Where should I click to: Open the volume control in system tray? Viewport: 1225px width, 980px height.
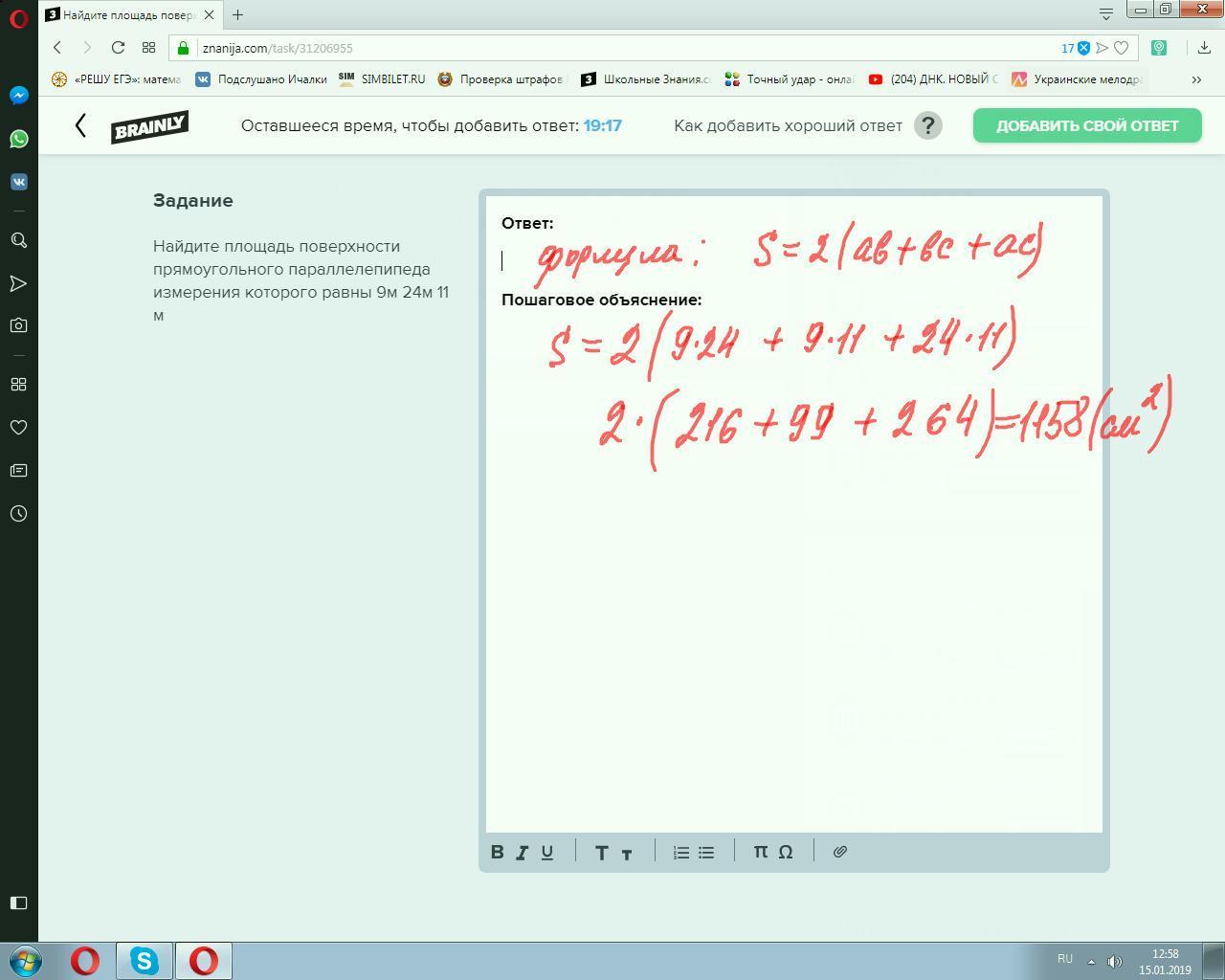(x=1114, y=961)
